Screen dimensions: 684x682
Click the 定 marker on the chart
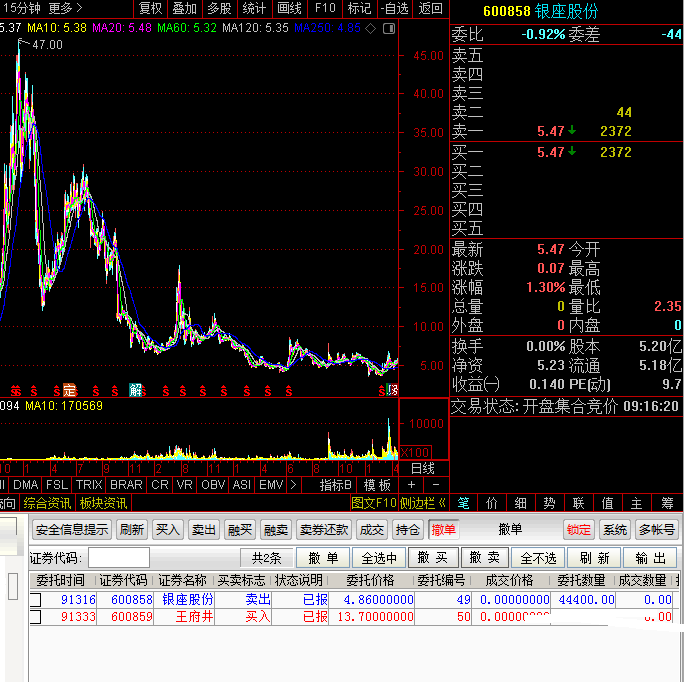click(x=69, y=389)
